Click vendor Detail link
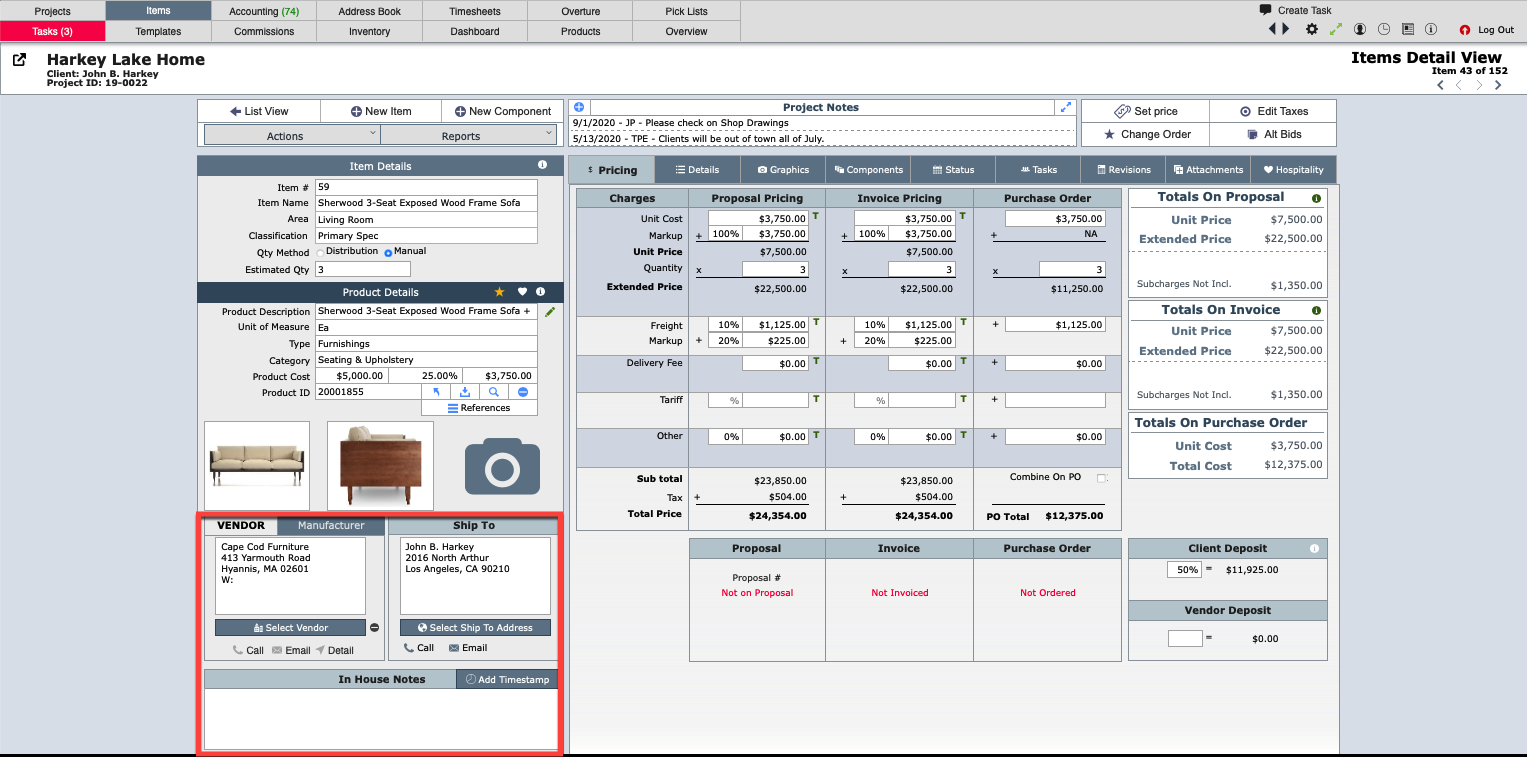 pos(335,650)
